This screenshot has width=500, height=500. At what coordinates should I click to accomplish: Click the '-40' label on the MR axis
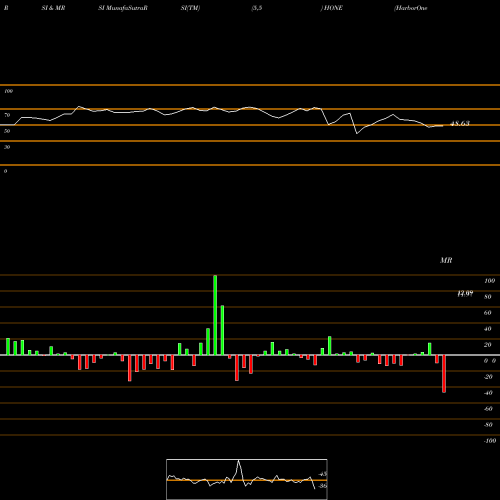(x=488, y=393)
